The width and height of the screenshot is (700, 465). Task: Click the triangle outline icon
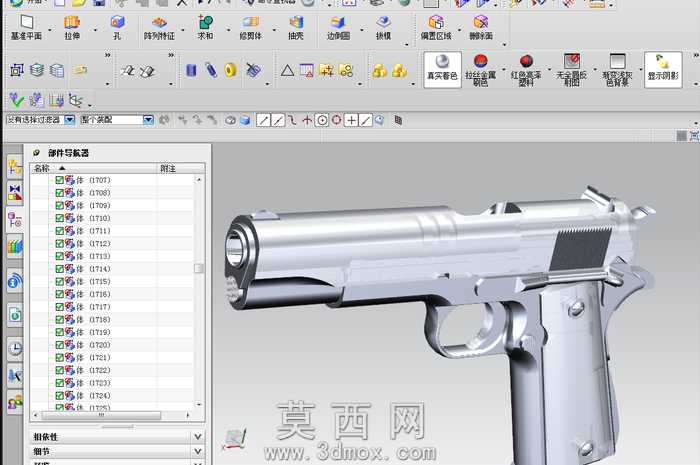tap(287, 70)
